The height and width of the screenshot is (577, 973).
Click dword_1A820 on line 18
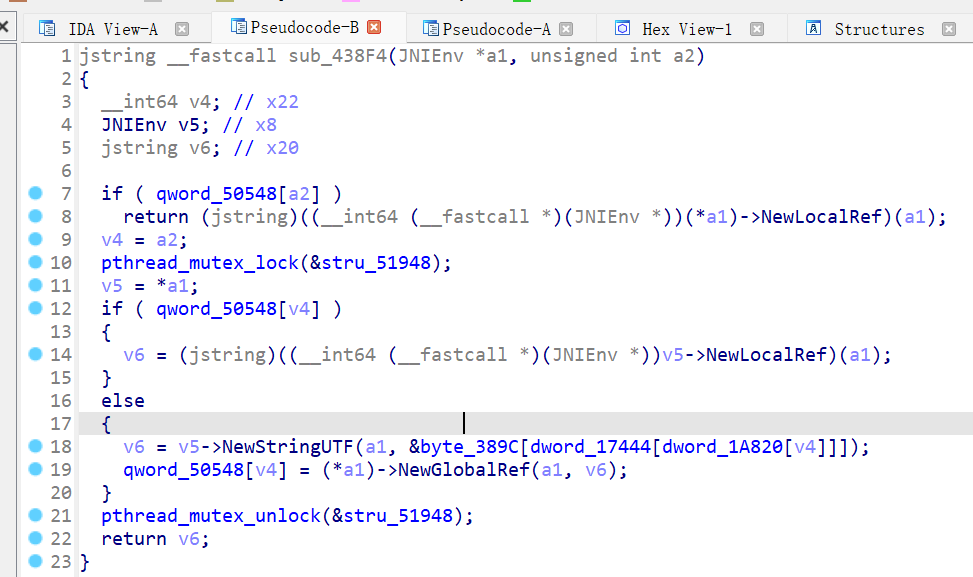click(x=722, y=447)
